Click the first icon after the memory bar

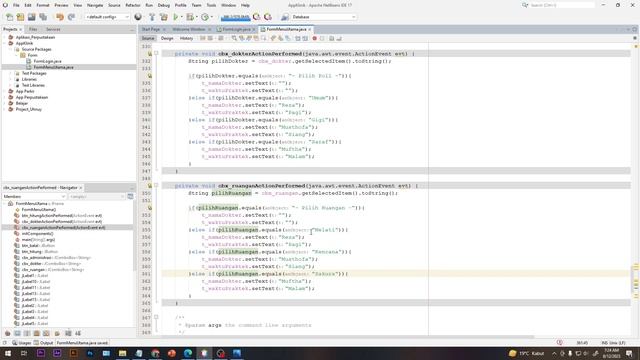[x=256, y=17]
